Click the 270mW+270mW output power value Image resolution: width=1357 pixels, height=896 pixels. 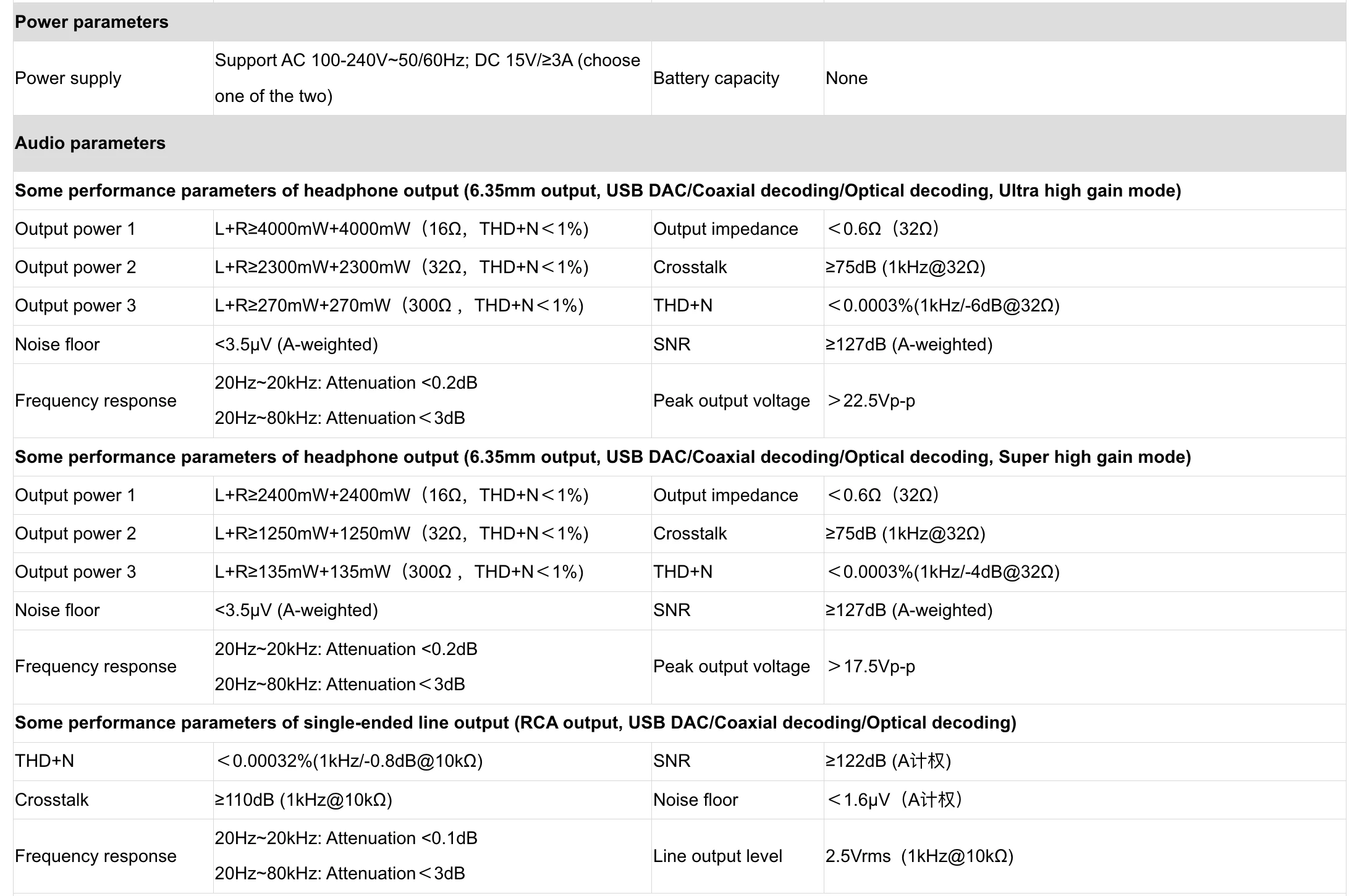point(399,306)
